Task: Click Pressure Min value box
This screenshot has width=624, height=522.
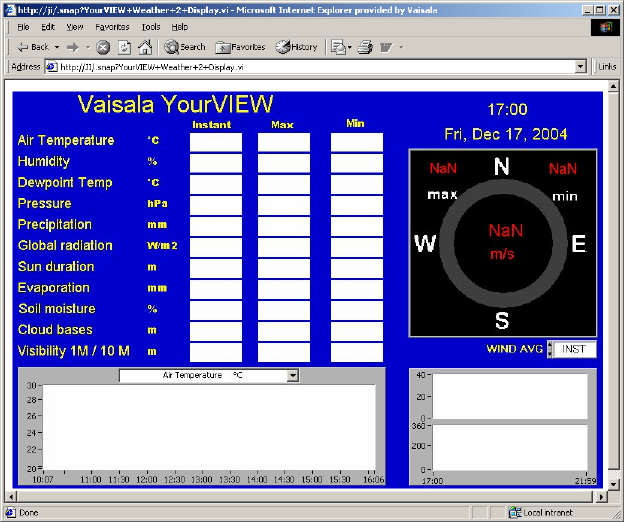Action: pyautogui.click(x=357, y=205)
